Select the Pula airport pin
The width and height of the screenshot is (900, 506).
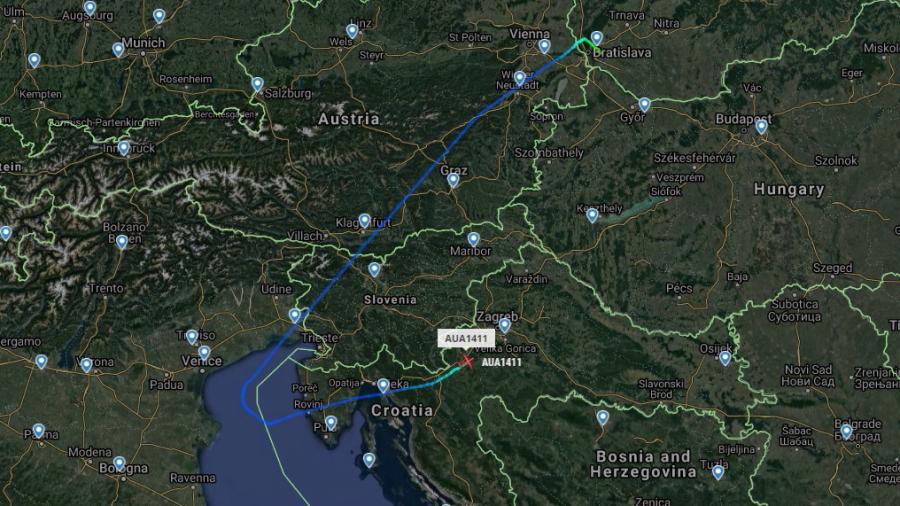pyautogui.click(x=331, y=425)
